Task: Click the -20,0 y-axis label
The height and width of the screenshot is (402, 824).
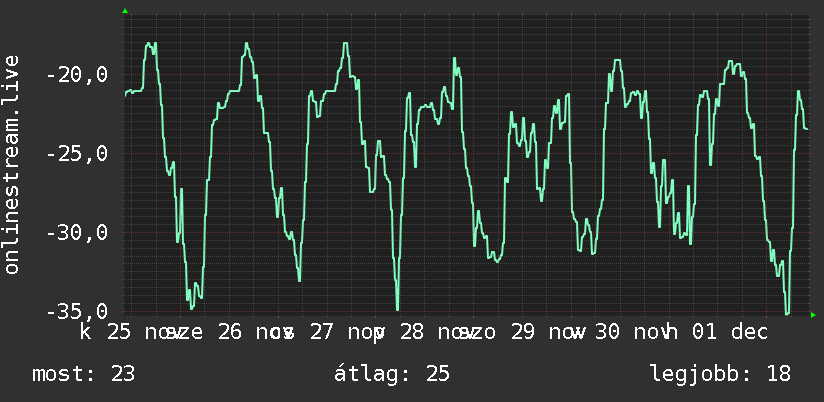Action: [x=77, y=75]
